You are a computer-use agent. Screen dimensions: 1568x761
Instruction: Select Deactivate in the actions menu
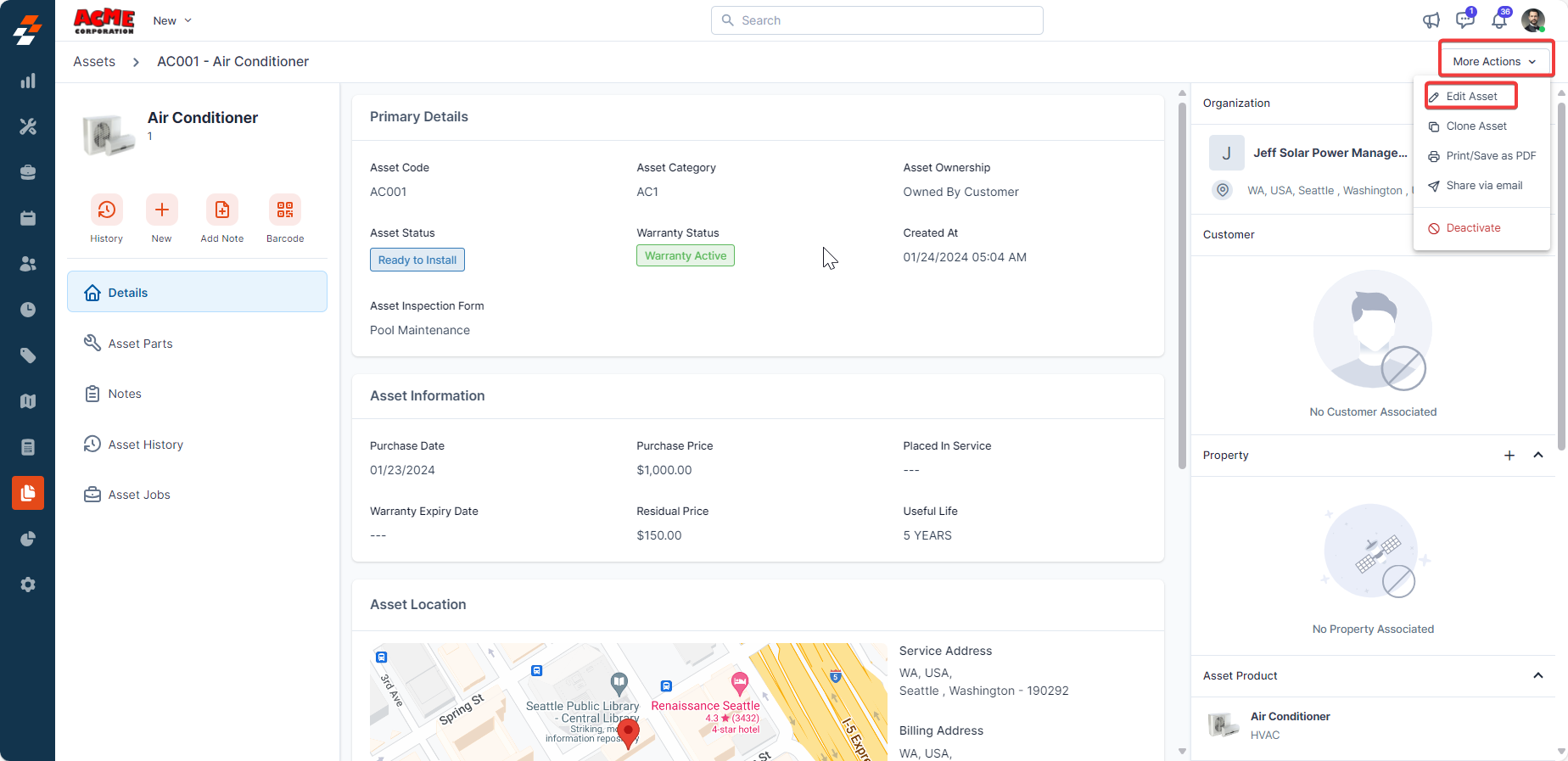click(1473, 228)
